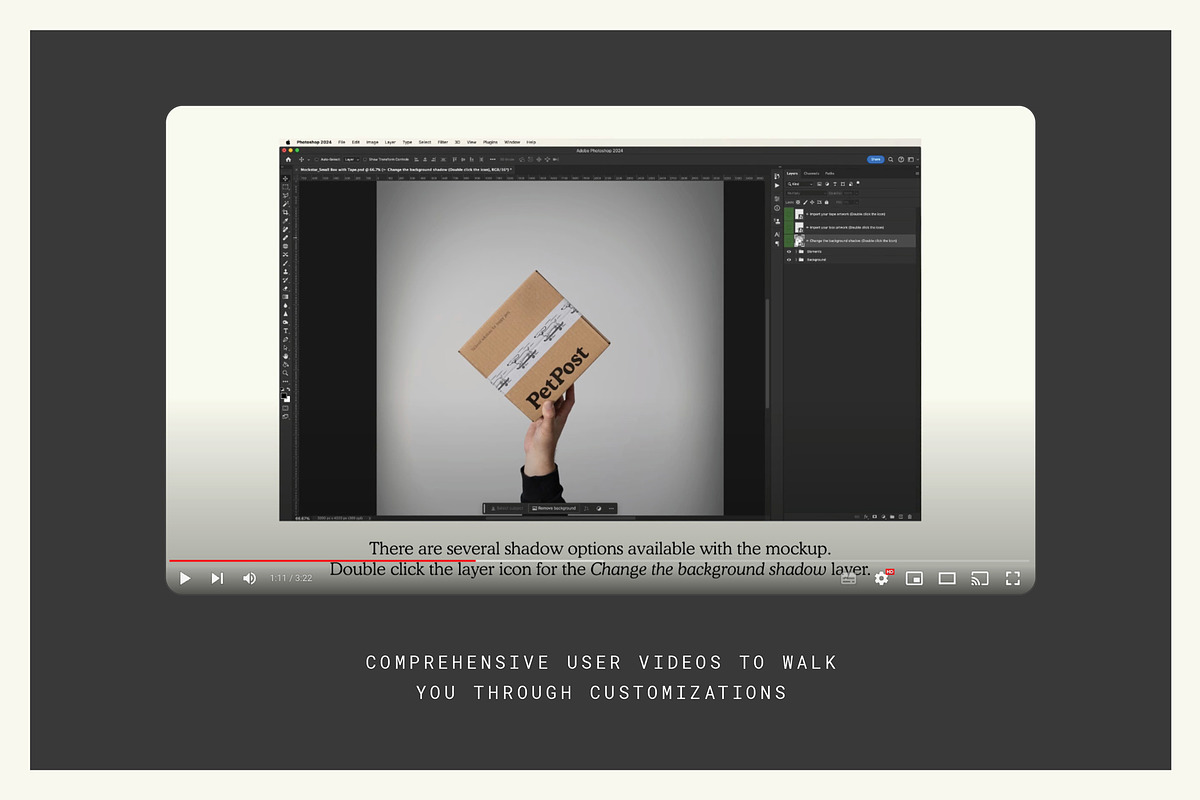
Task: Open the File menu
Action: [342, 142]
